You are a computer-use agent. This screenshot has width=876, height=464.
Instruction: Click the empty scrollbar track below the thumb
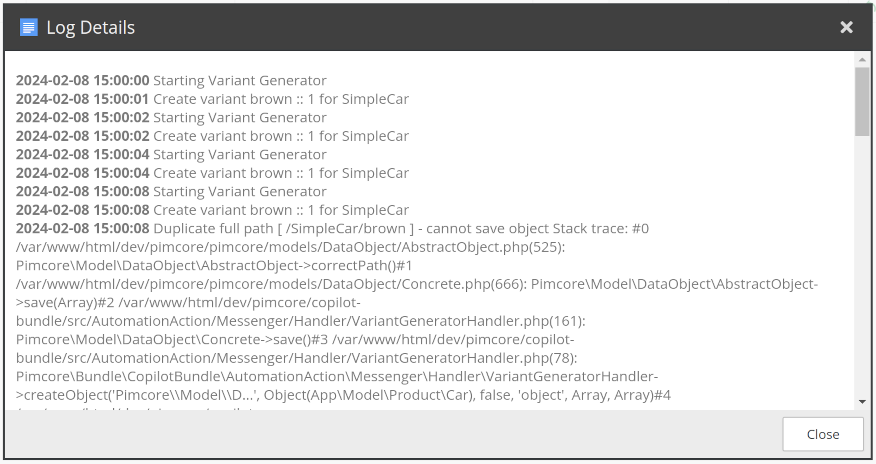[x=862, y=265]
